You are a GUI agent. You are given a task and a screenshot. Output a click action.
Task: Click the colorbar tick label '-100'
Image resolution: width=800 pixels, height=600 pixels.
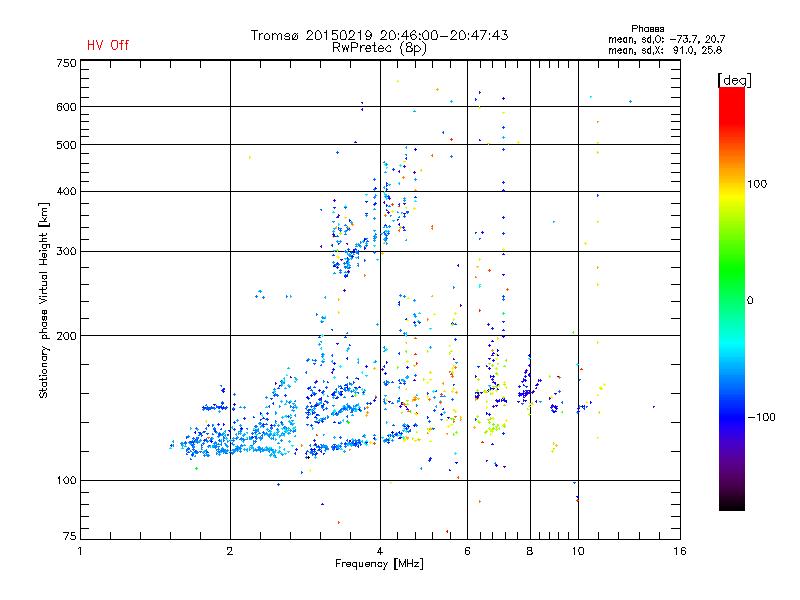(761, 417)
